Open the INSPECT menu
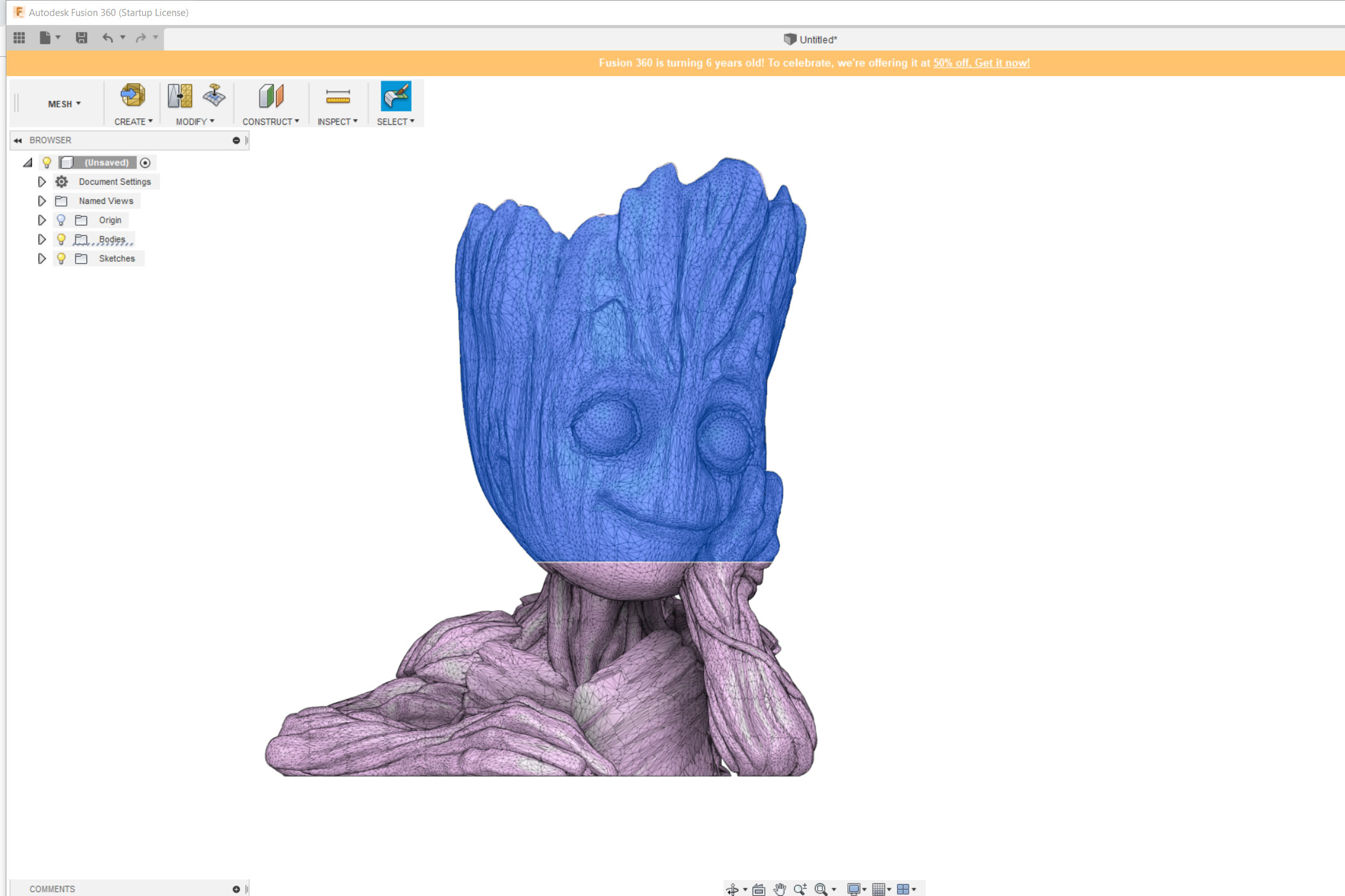This screenshot has width=1345, height=896. (x=337, y=122)
